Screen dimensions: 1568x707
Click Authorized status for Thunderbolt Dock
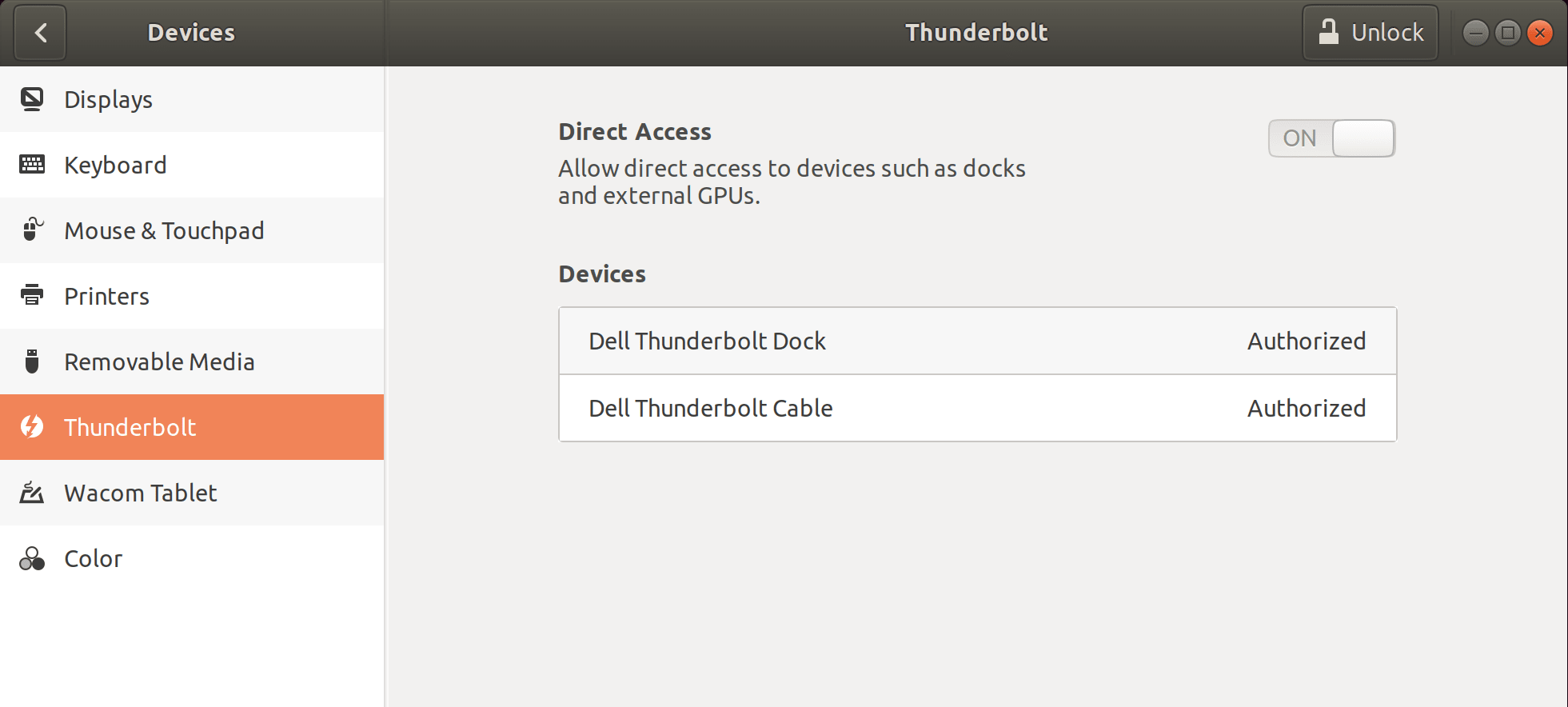click(1307, 341)
